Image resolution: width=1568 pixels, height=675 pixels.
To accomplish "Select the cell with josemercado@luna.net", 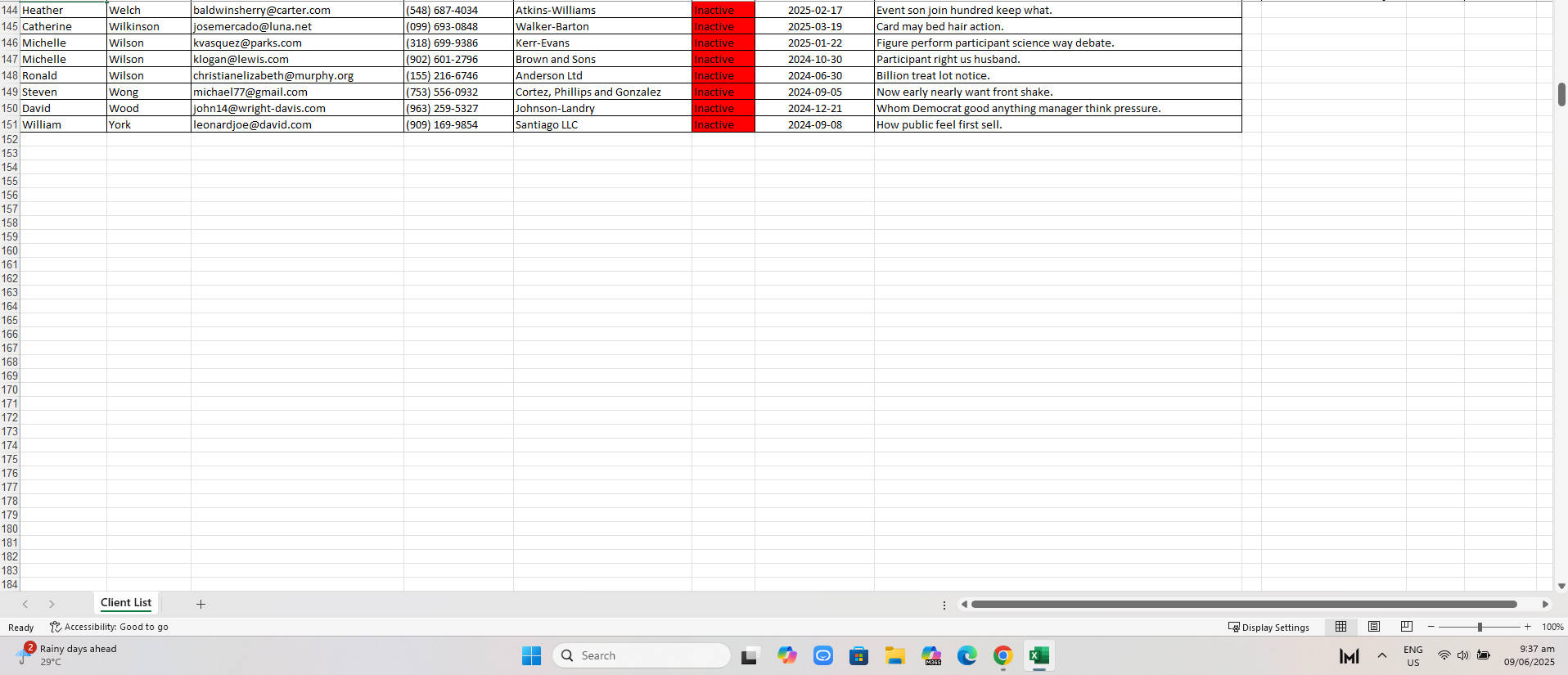I will [297, 26].
